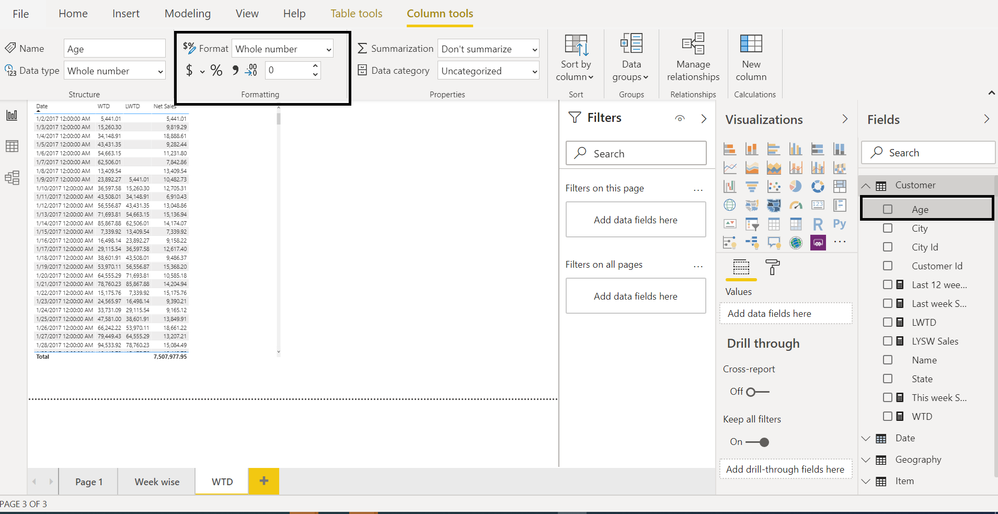The width and height of the screenshot is (998, 514).
Task: Open the Report view from left sidebar
Action: pos(12,115)
